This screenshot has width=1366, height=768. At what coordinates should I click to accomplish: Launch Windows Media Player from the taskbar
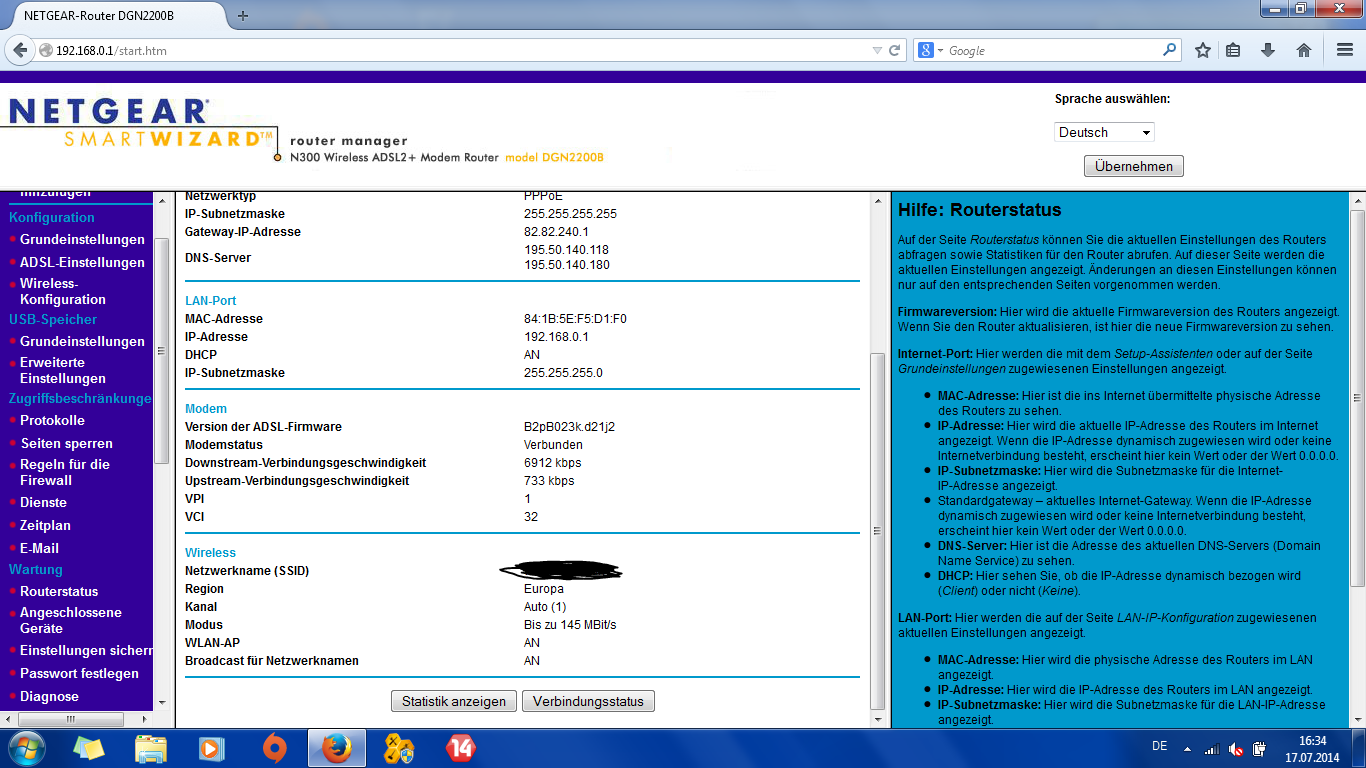click(212, 748)
